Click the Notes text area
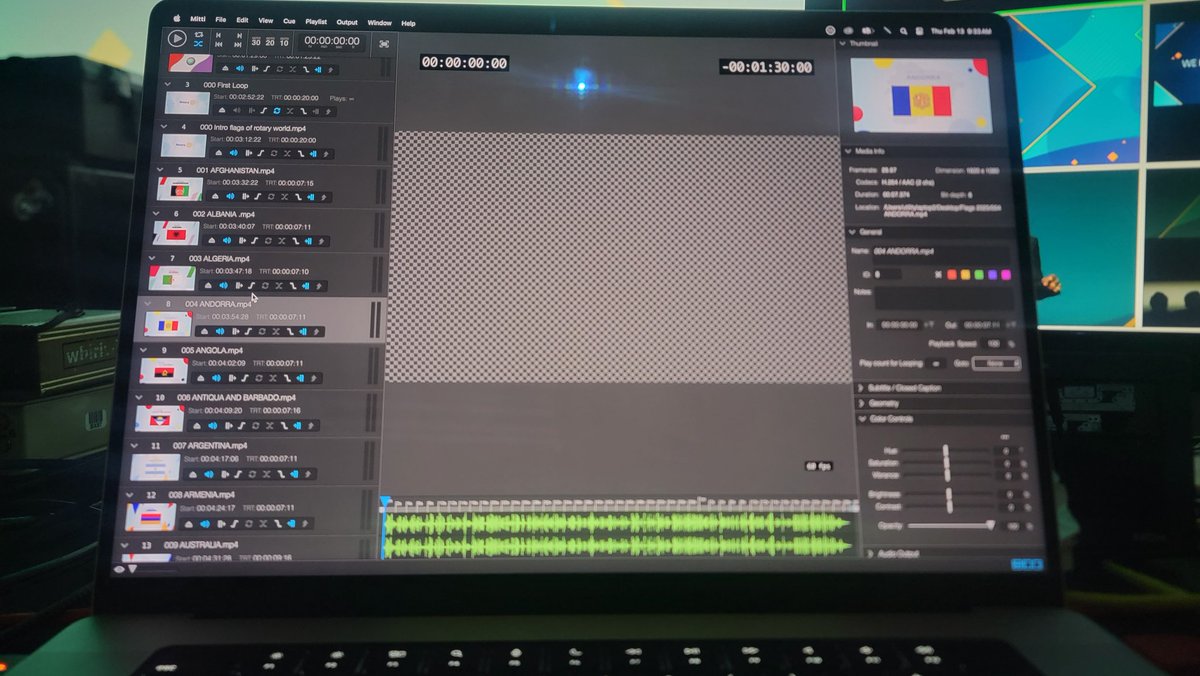 (945, 298)
